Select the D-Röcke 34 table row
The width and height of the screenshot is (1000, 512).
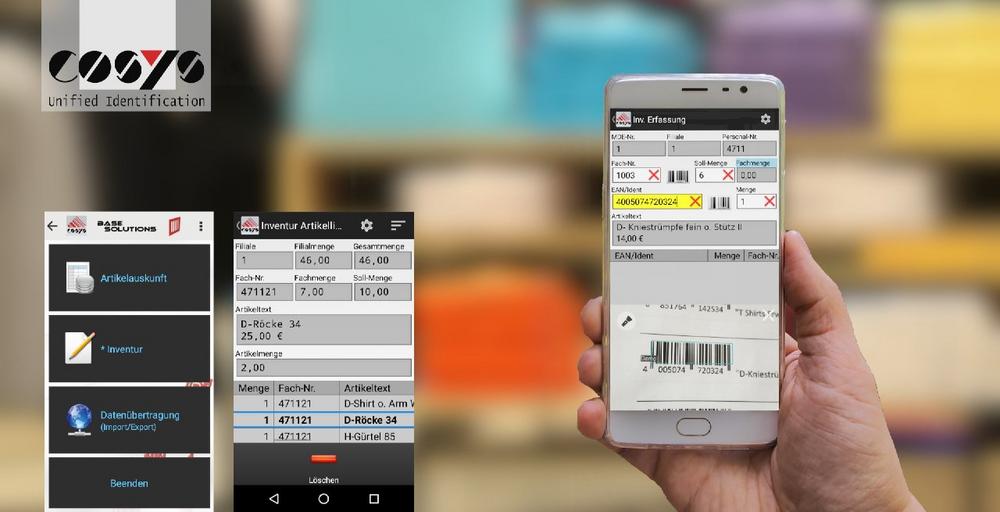(323, 420)
